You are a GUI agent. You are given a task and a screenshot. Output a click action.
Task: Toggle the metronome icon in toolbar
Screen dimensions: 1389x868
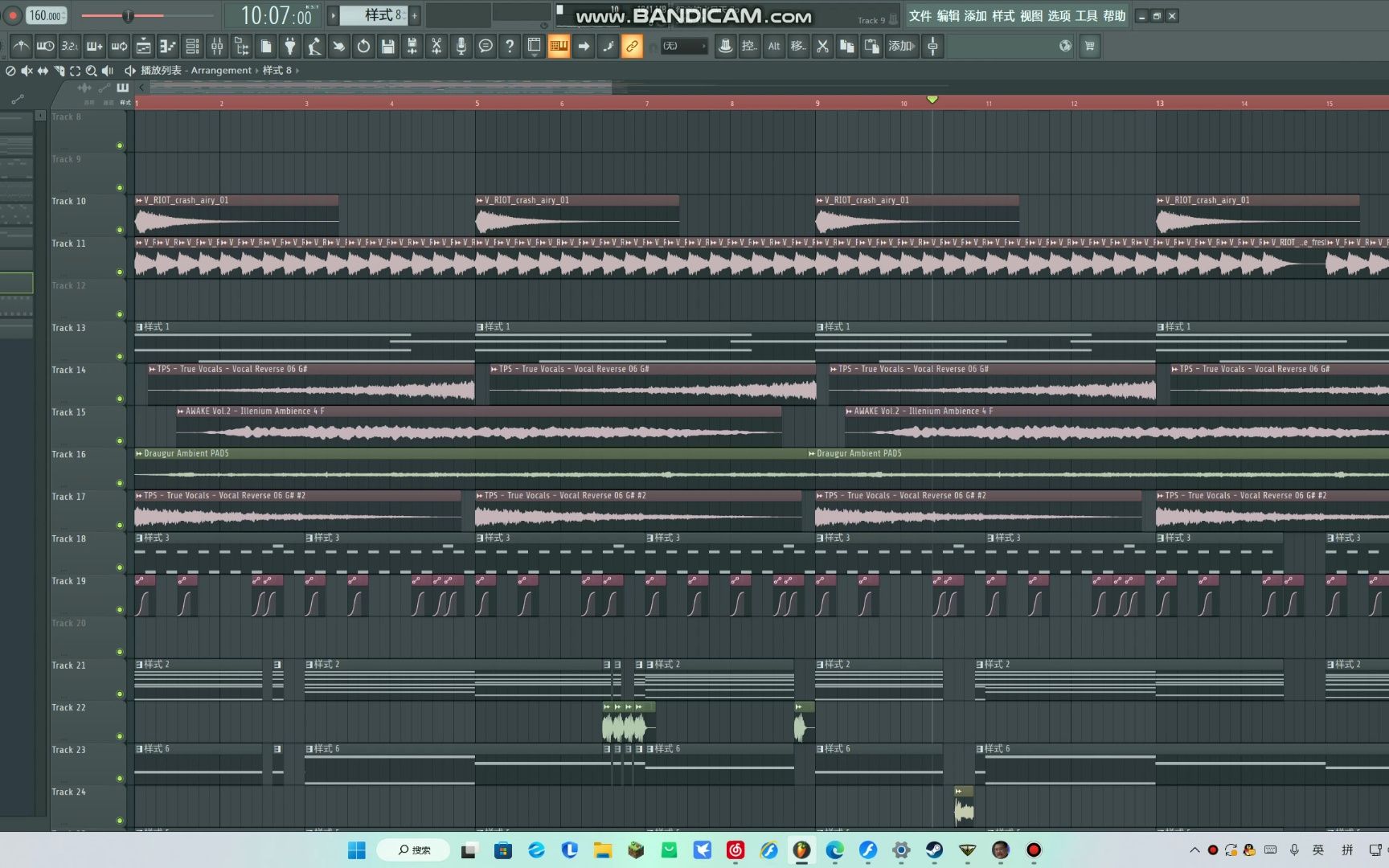pos(21,47)
